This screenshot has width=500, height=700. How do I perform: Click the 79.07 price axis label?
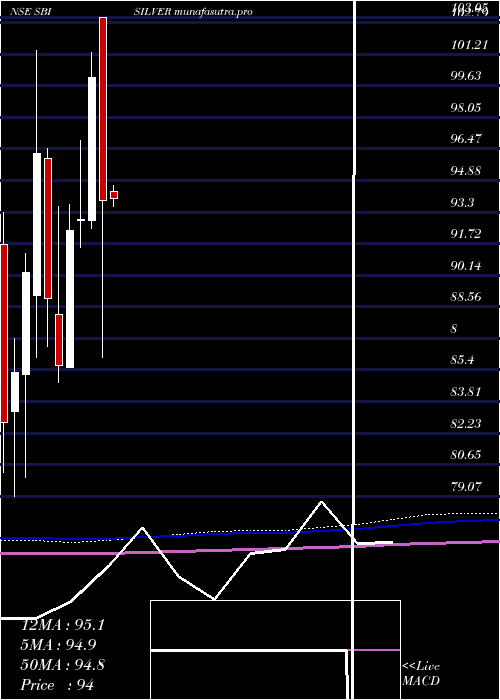pos(466,486)
